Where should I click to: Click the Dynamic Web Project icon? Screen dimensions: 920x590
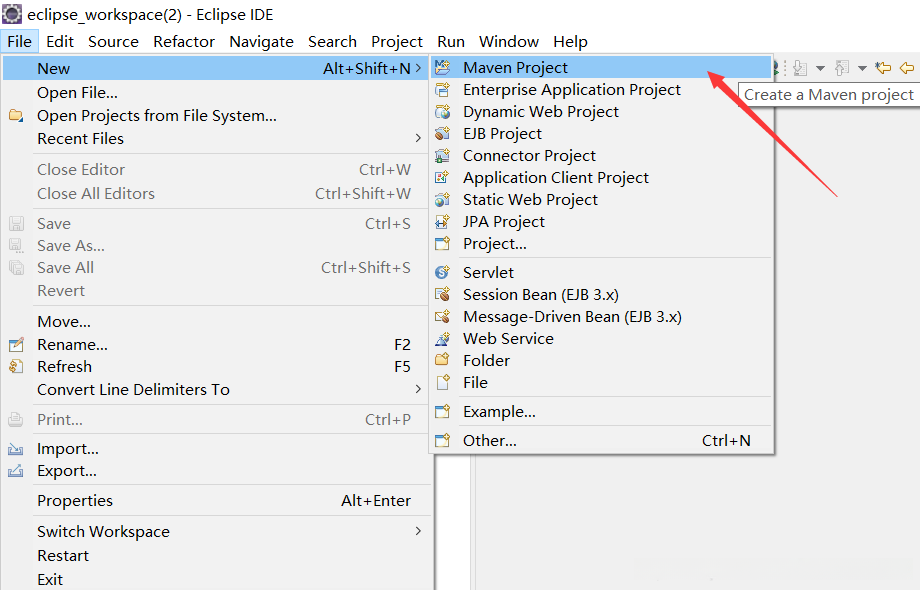point(443,112)
